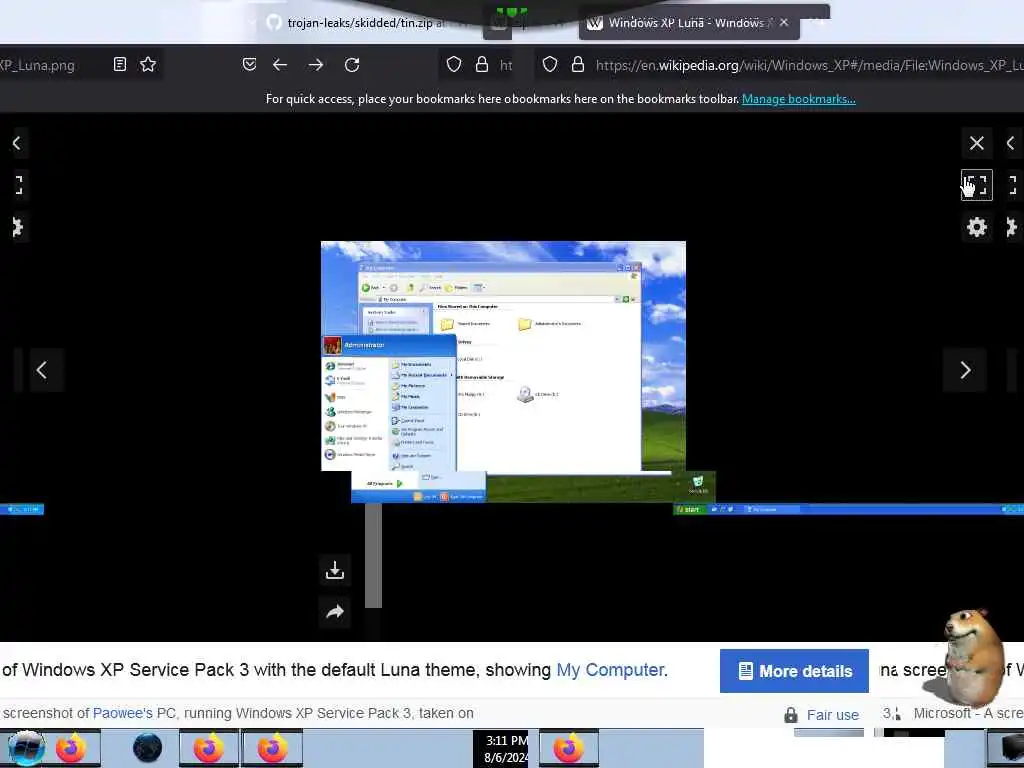Close the Windows XP Luna tab

(784, 23)
